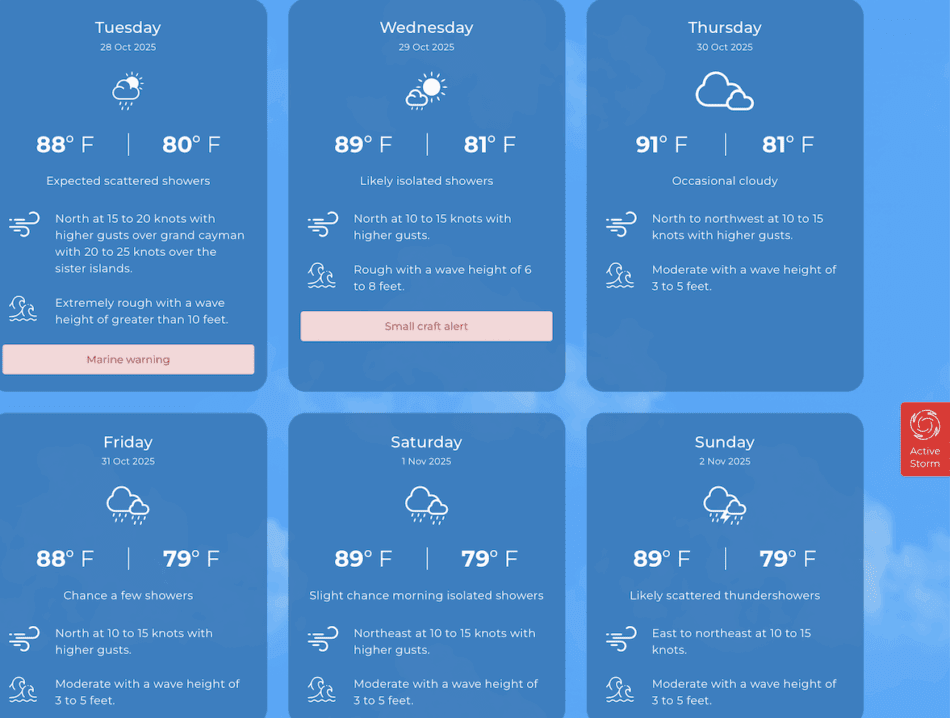Click Sunday's 79° F low temperature
The height and width of the screenshot is (718, 950).
click(788, 559)
